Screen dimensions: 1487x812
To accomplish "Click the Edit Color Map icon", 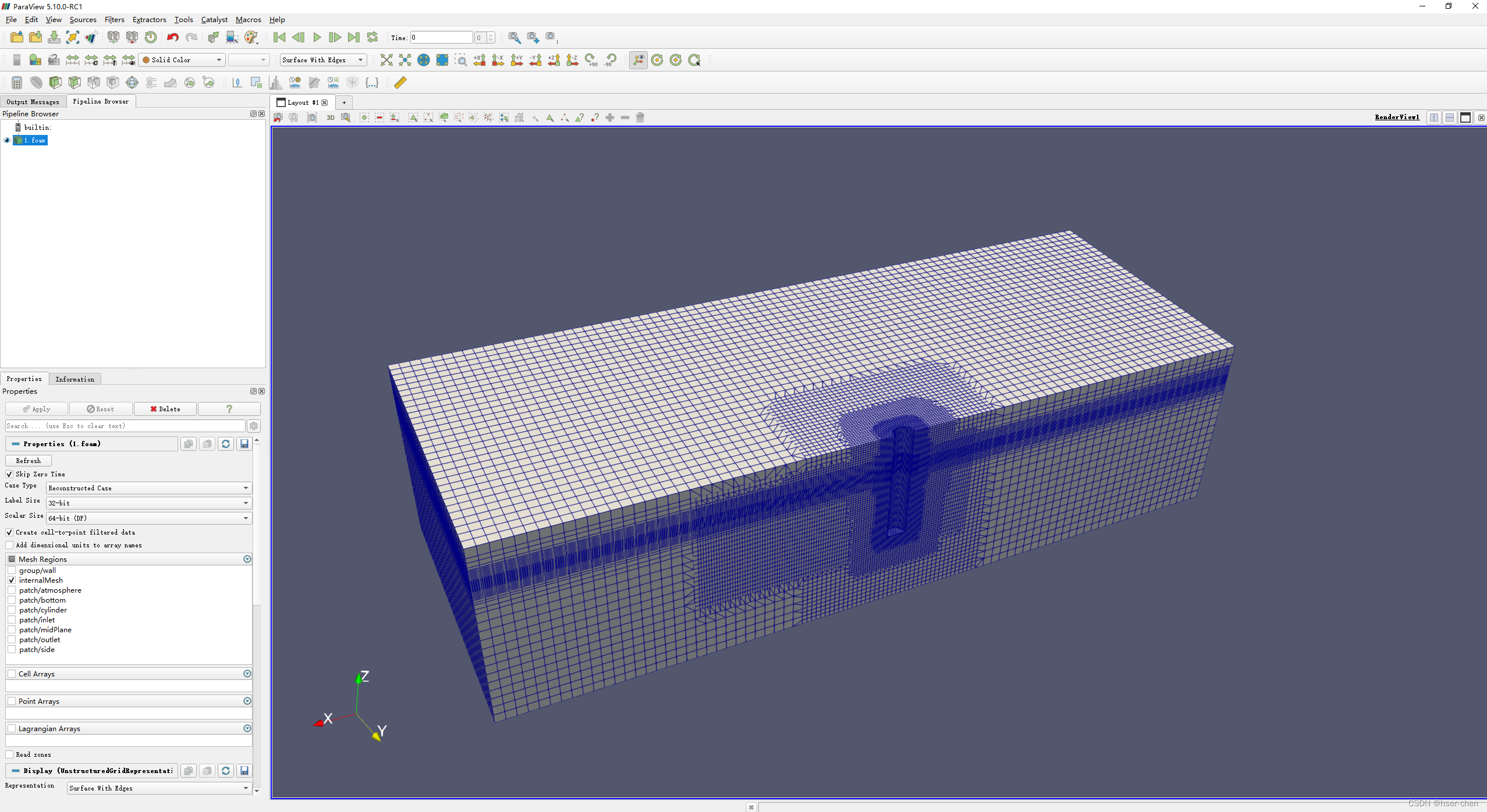I will click(x=36, y=60).
